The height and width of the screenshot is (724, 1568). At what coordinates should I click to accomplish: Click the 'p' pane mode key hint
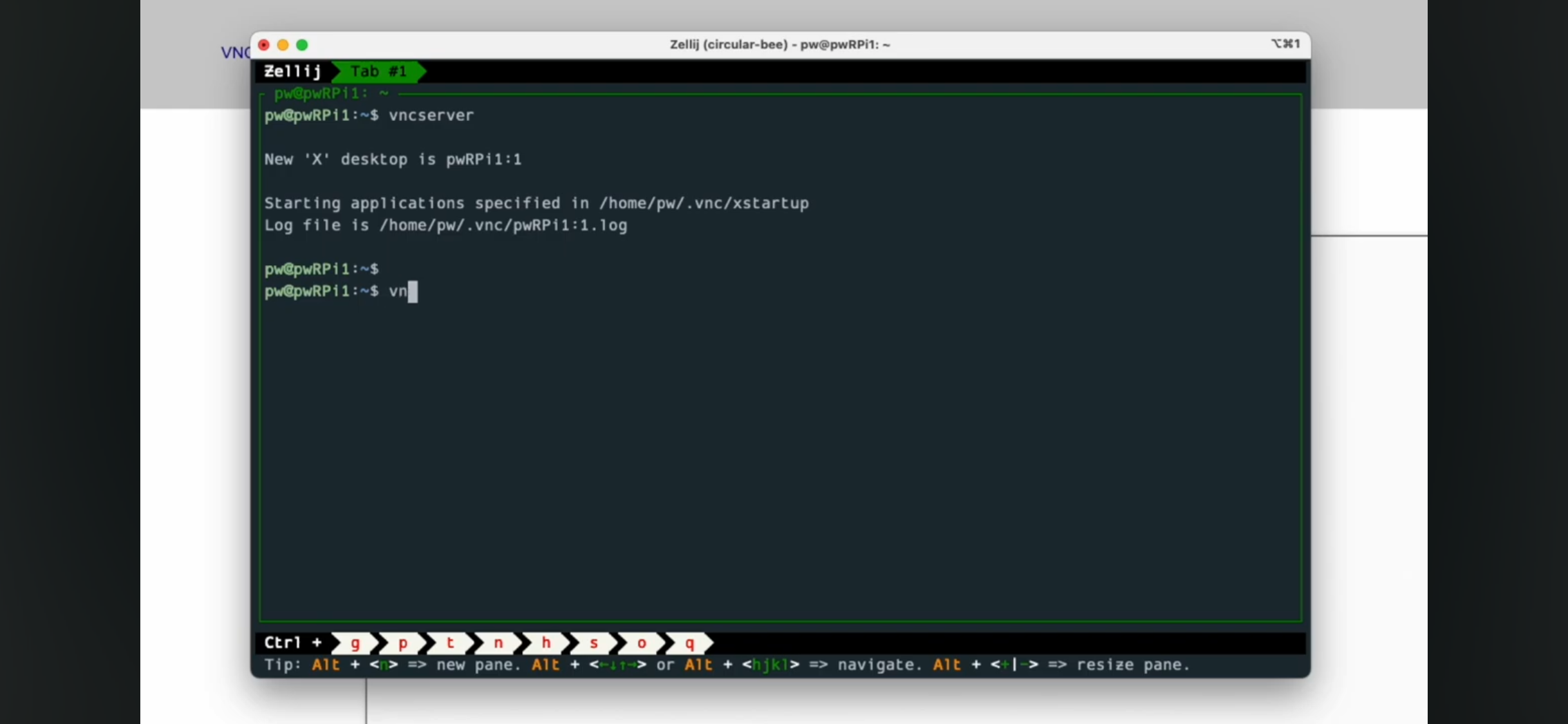pos(403,643)
